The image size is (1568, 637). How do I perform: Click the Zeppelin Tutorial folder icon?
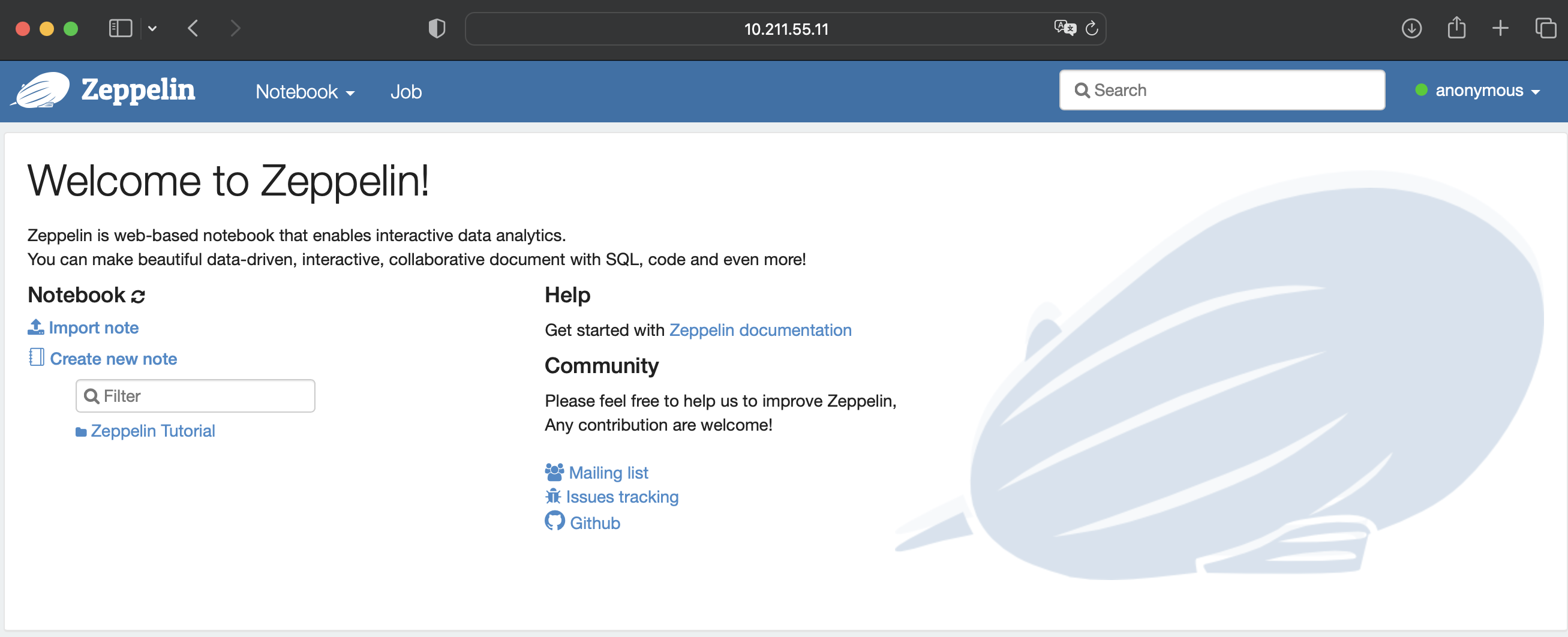81,432
